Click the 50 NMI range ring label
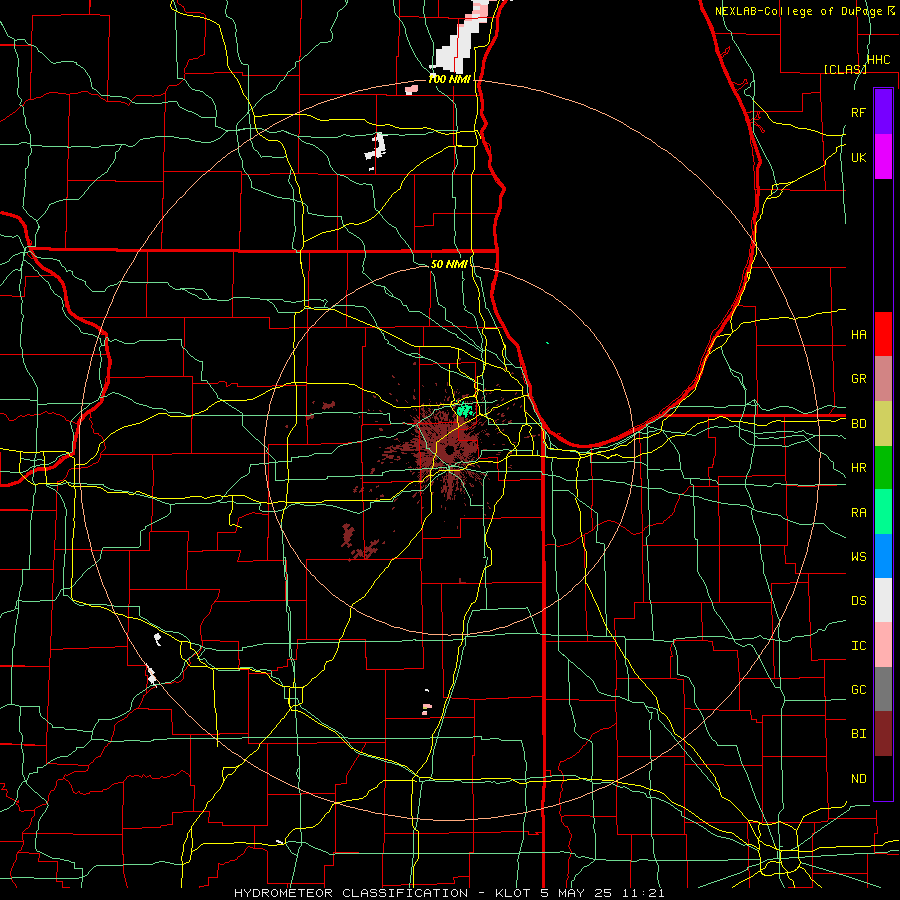 pos(449,264)
